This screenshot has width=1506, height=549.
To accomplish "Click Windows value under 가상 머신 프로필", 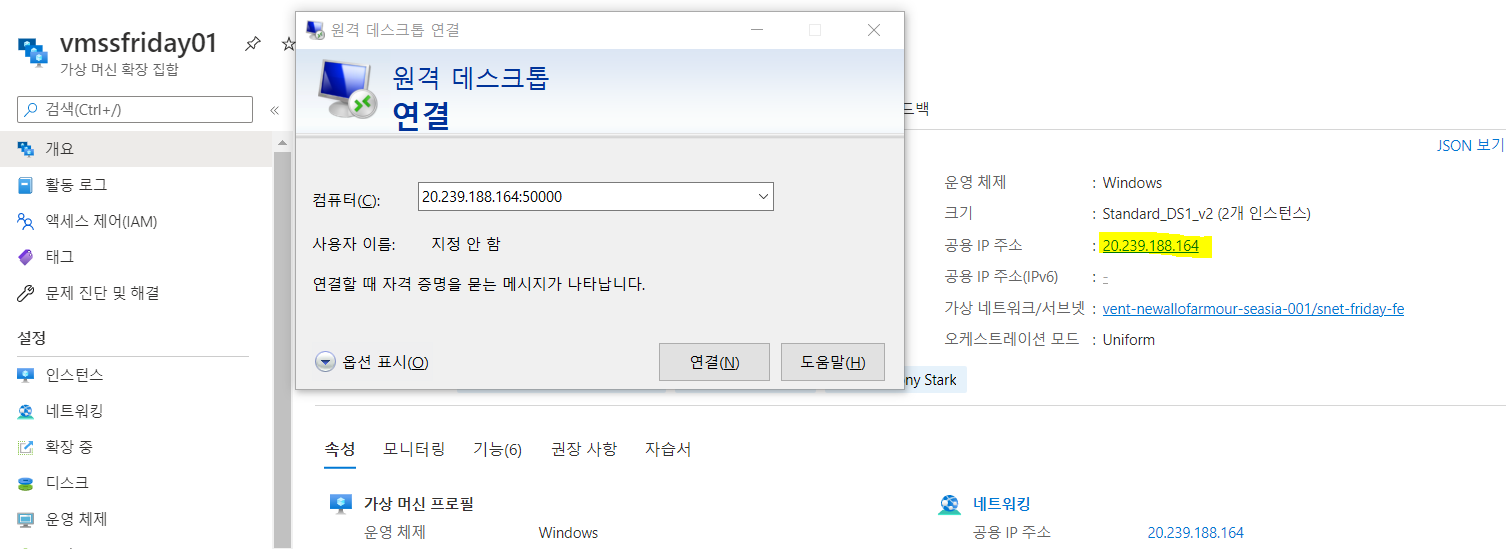I will 568,533.
